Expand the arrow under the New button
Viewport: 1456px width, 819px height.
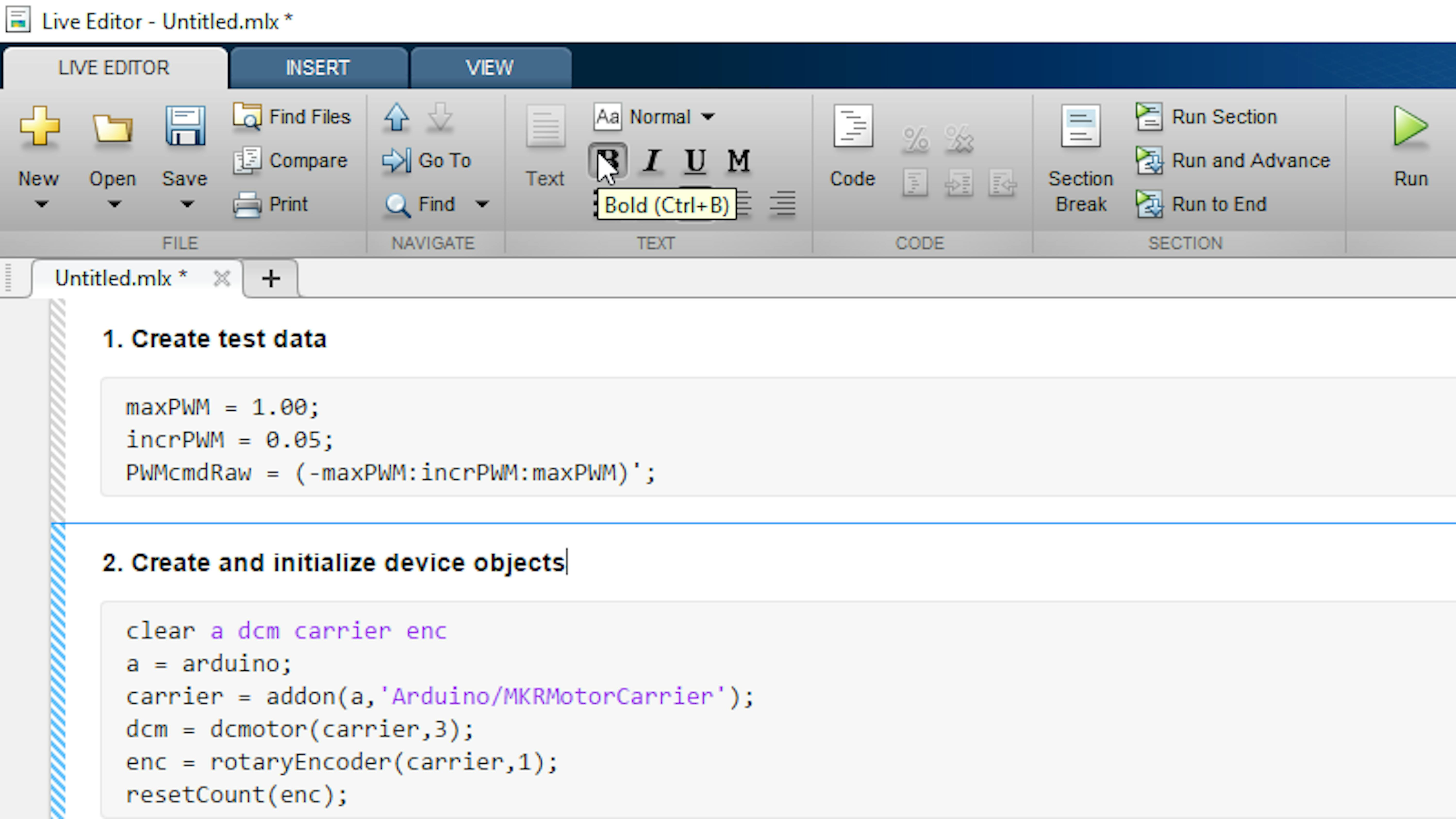click(x=41, y=204)
